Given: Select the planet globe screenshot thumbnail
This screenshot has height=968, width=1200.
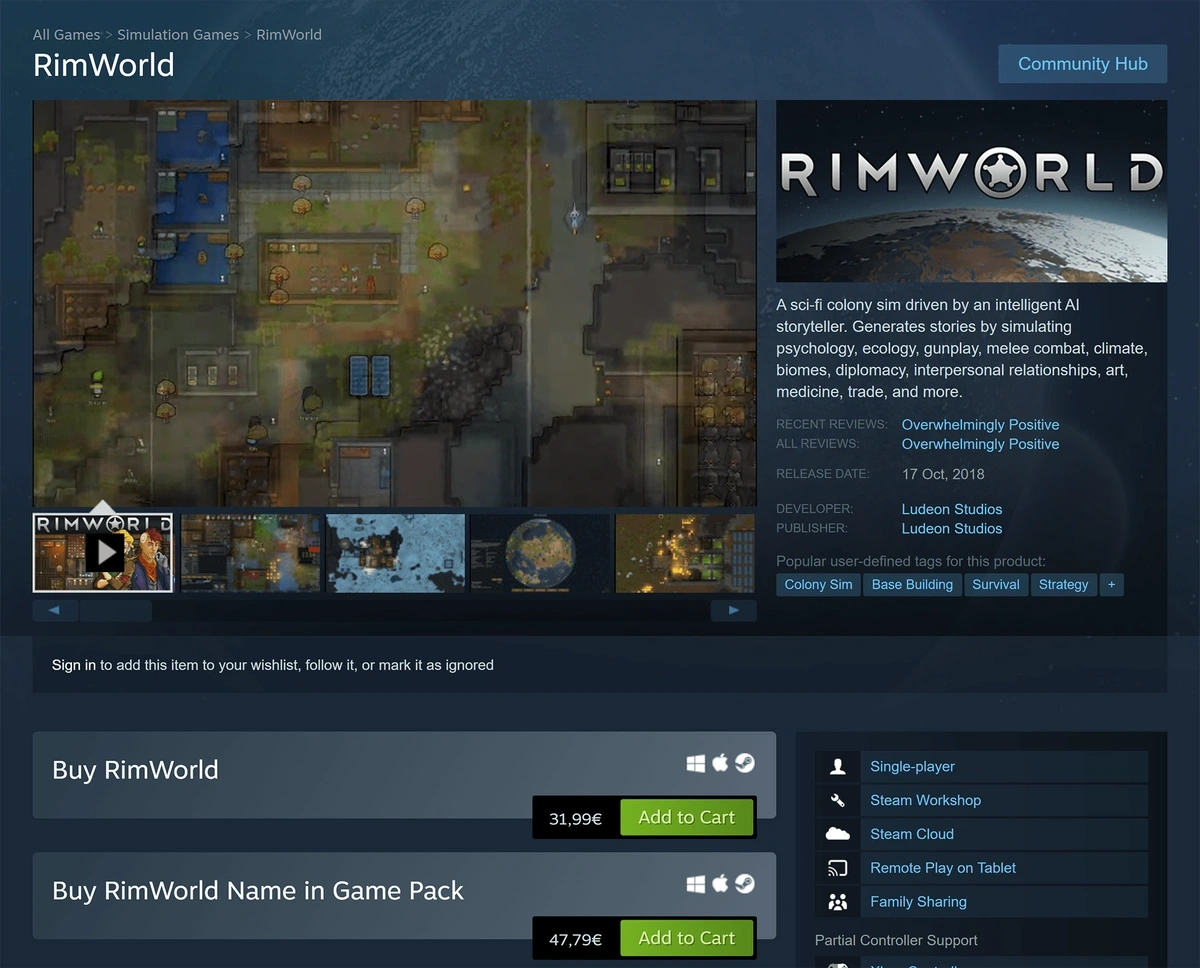Looking at the screenshot, I should [x=540, y=553].
